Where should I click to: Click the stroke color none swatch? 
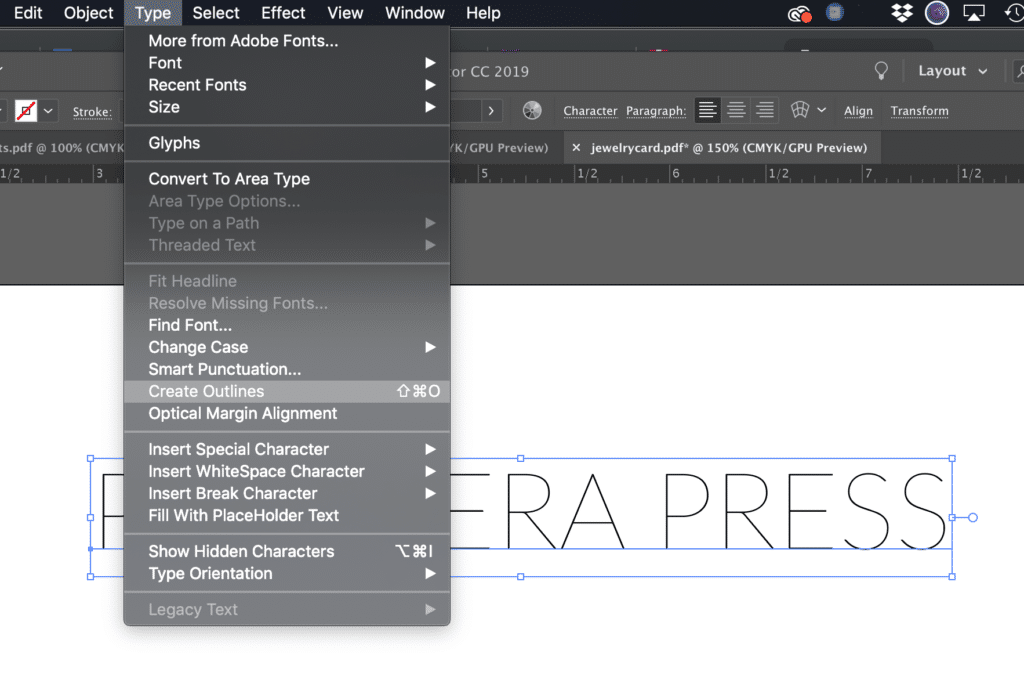click(26, 111)
